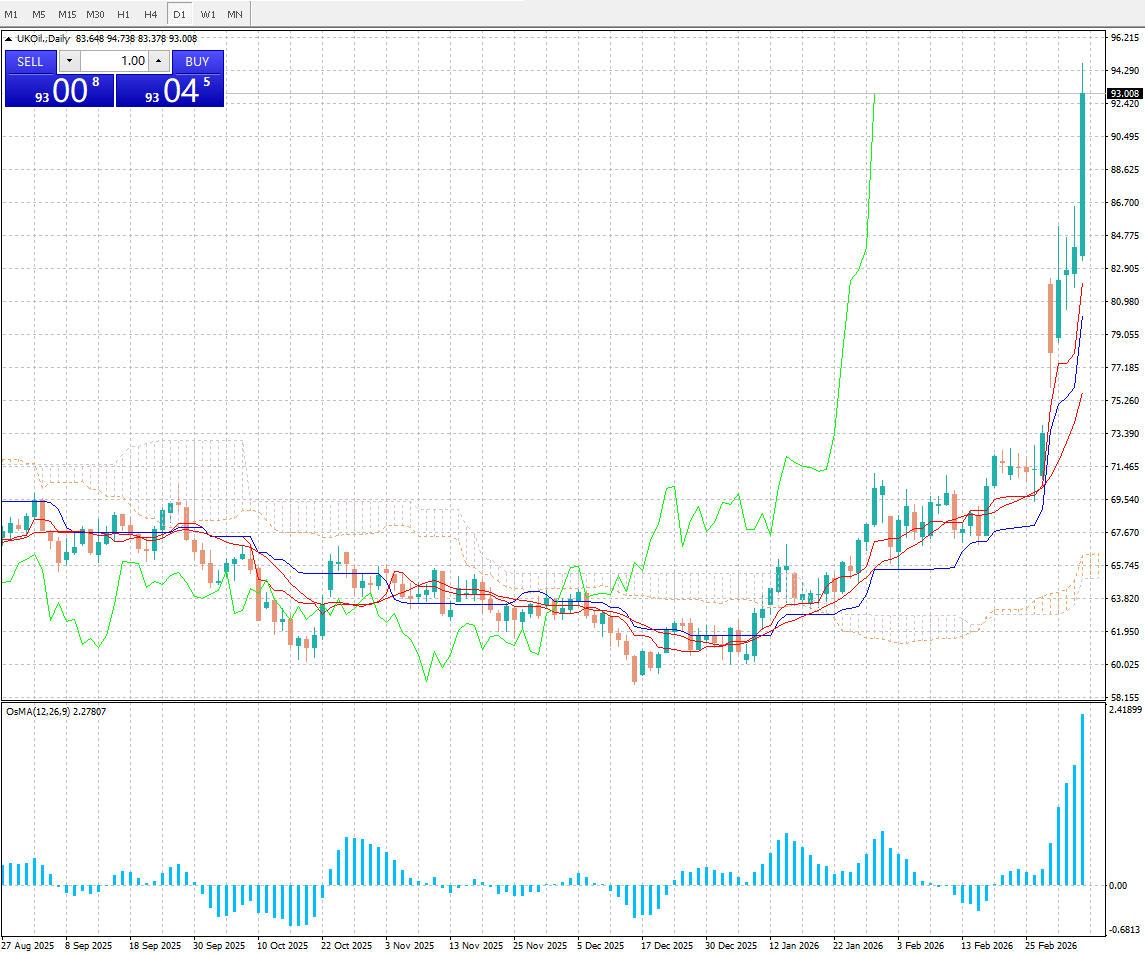Change chart to the H1 timeframe
This screenshot has height=954, width=1145.
tap(123, 14)
